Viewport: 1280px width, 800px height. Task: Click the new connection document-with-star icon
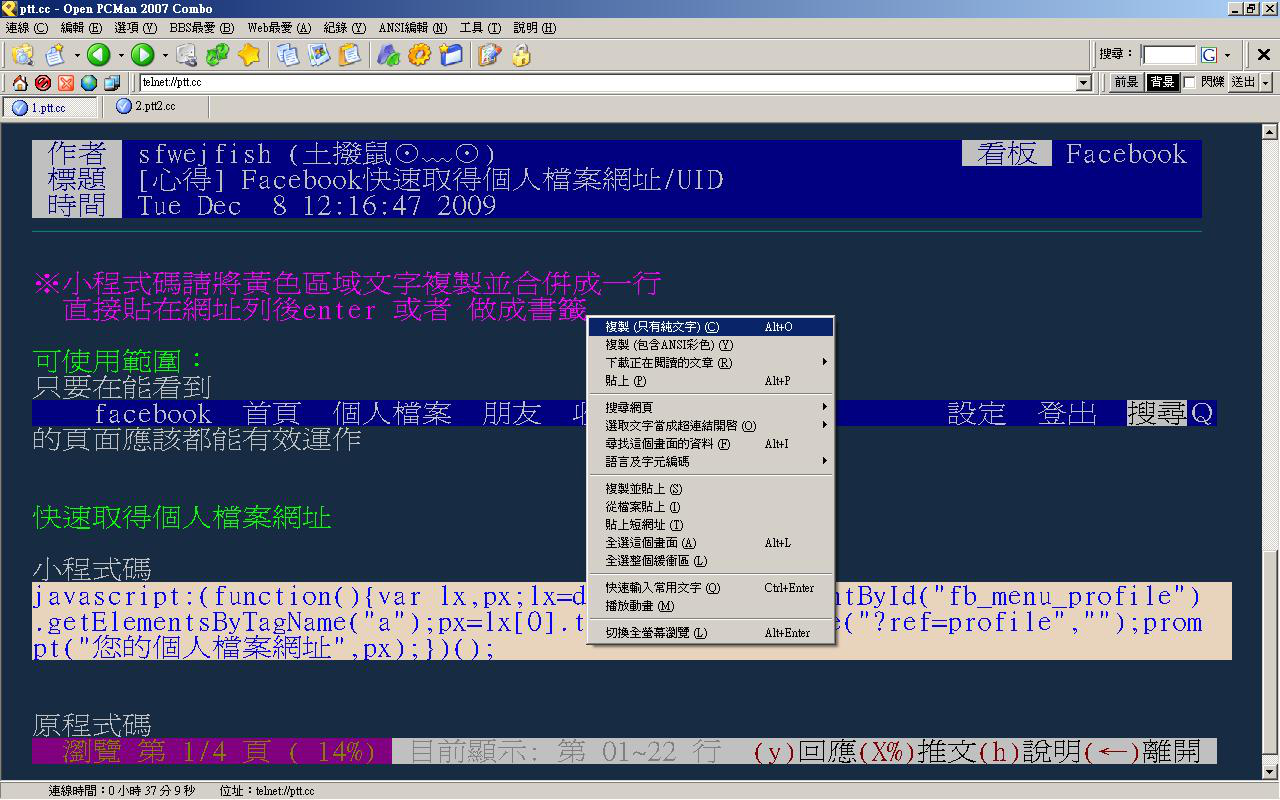54,55
